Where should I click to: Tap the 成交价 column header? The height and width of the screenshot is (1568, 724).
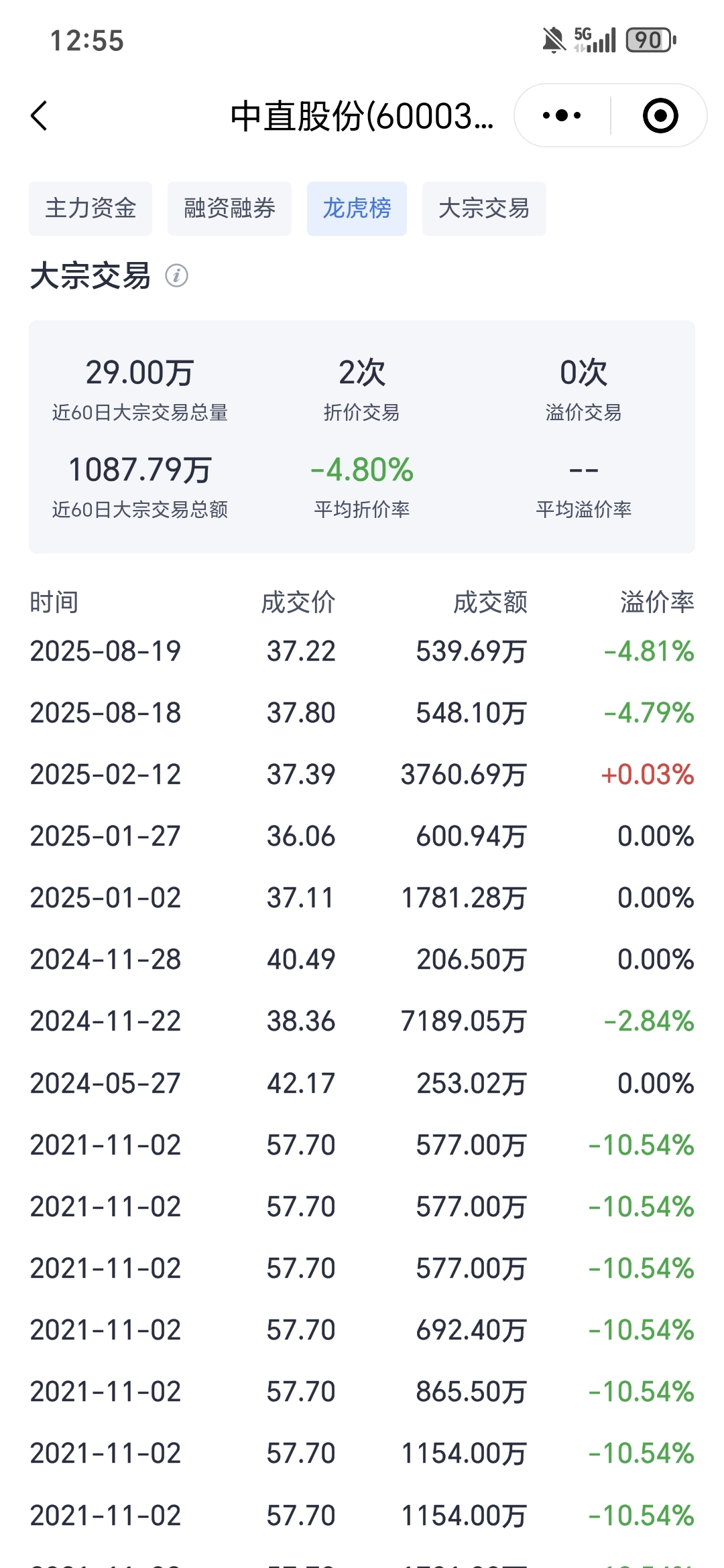298,602
